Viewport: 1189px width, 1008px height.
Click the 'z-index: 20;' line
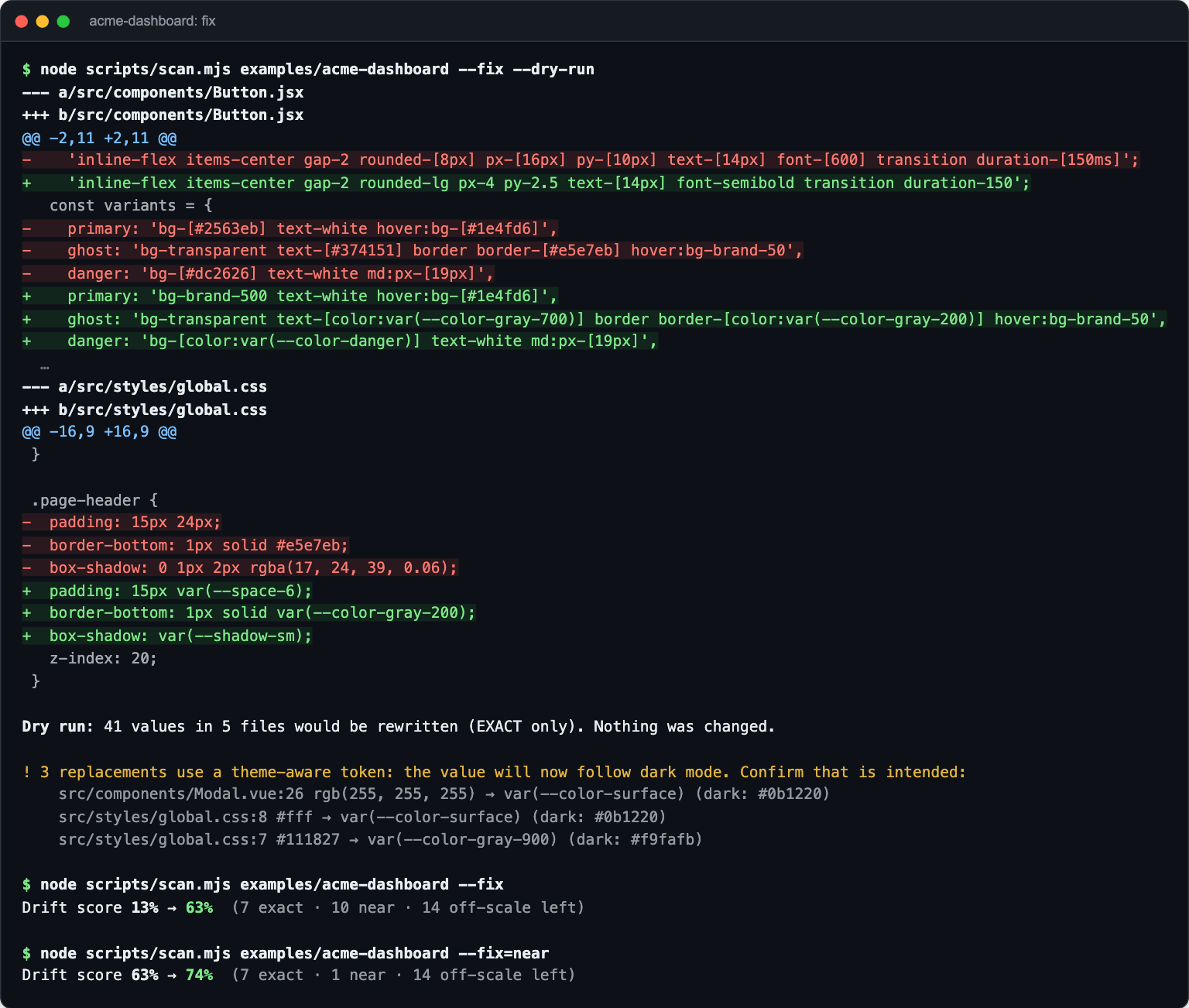103,659
